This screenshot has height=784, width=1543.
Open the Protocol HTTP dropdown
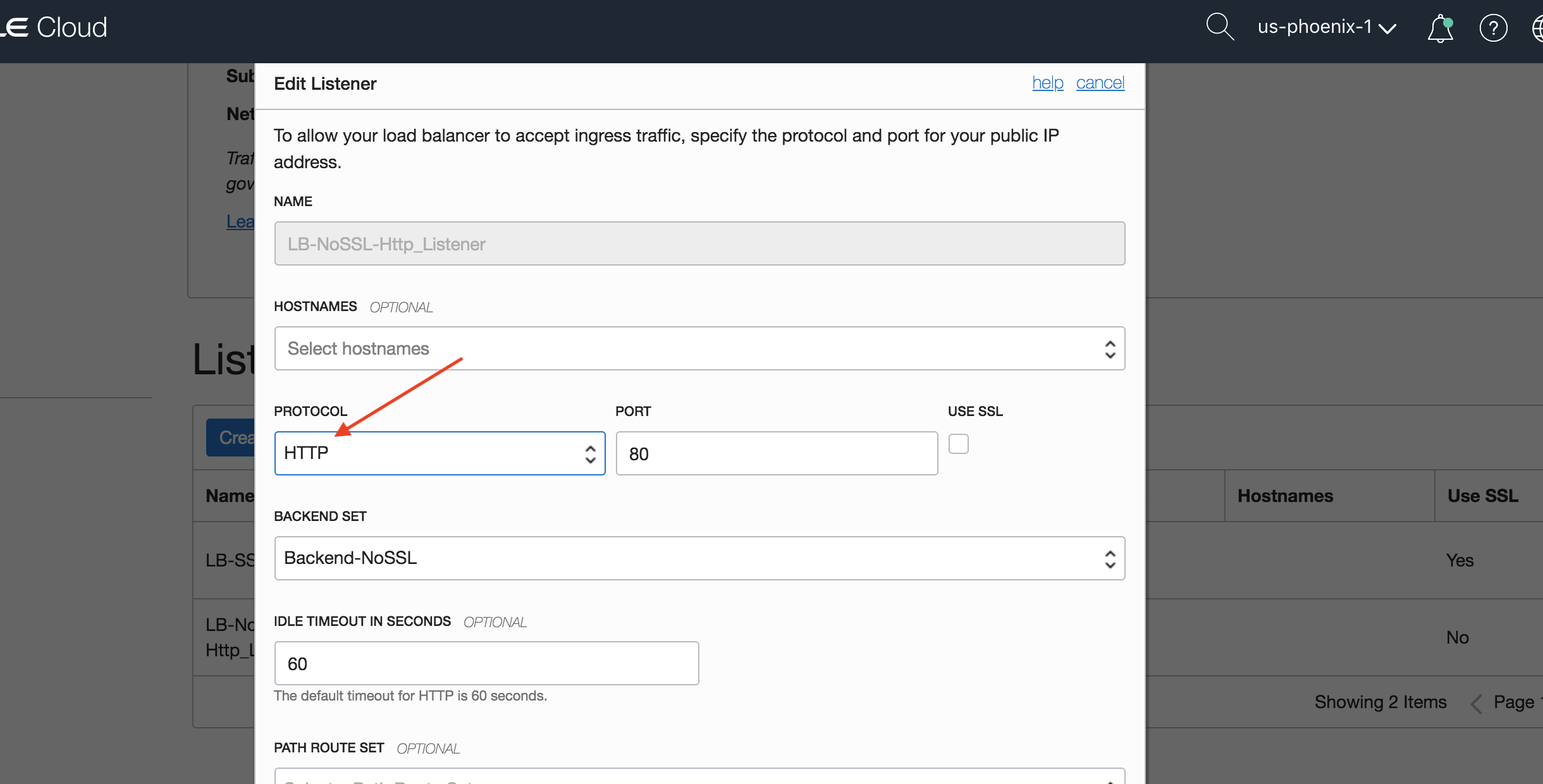(x=440, y=453)
